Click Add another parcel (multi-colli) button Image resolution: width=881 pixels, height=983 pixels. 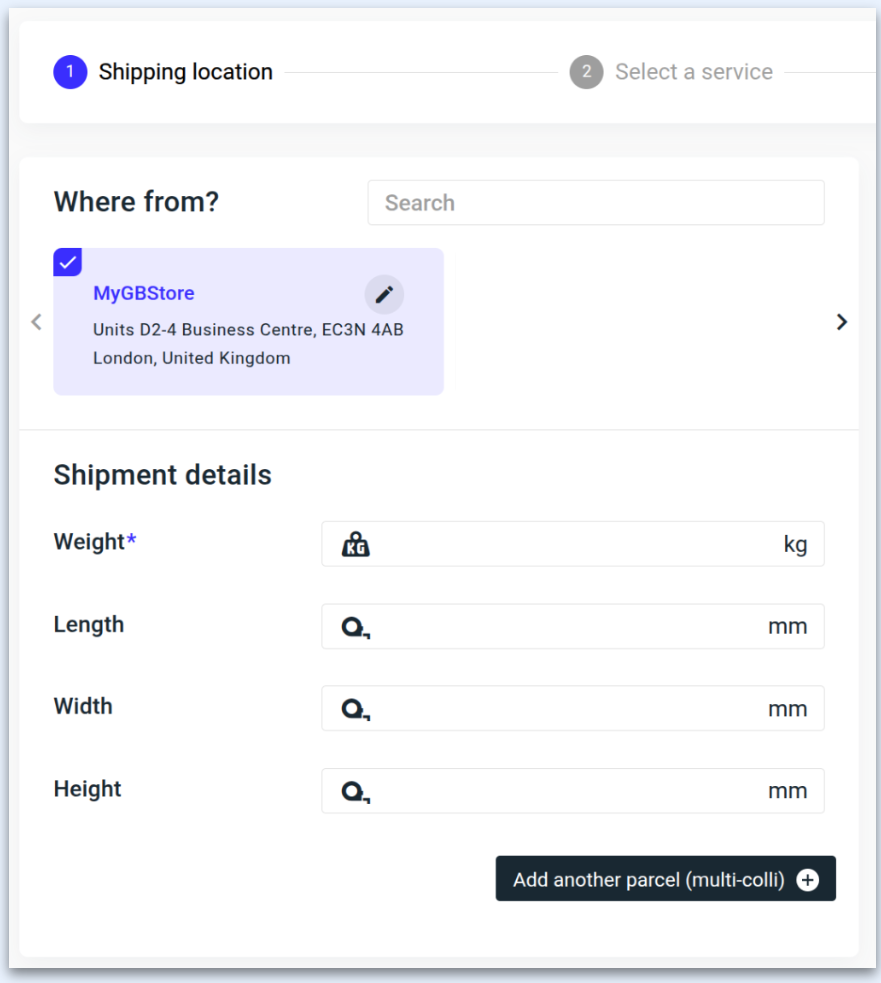650,880
